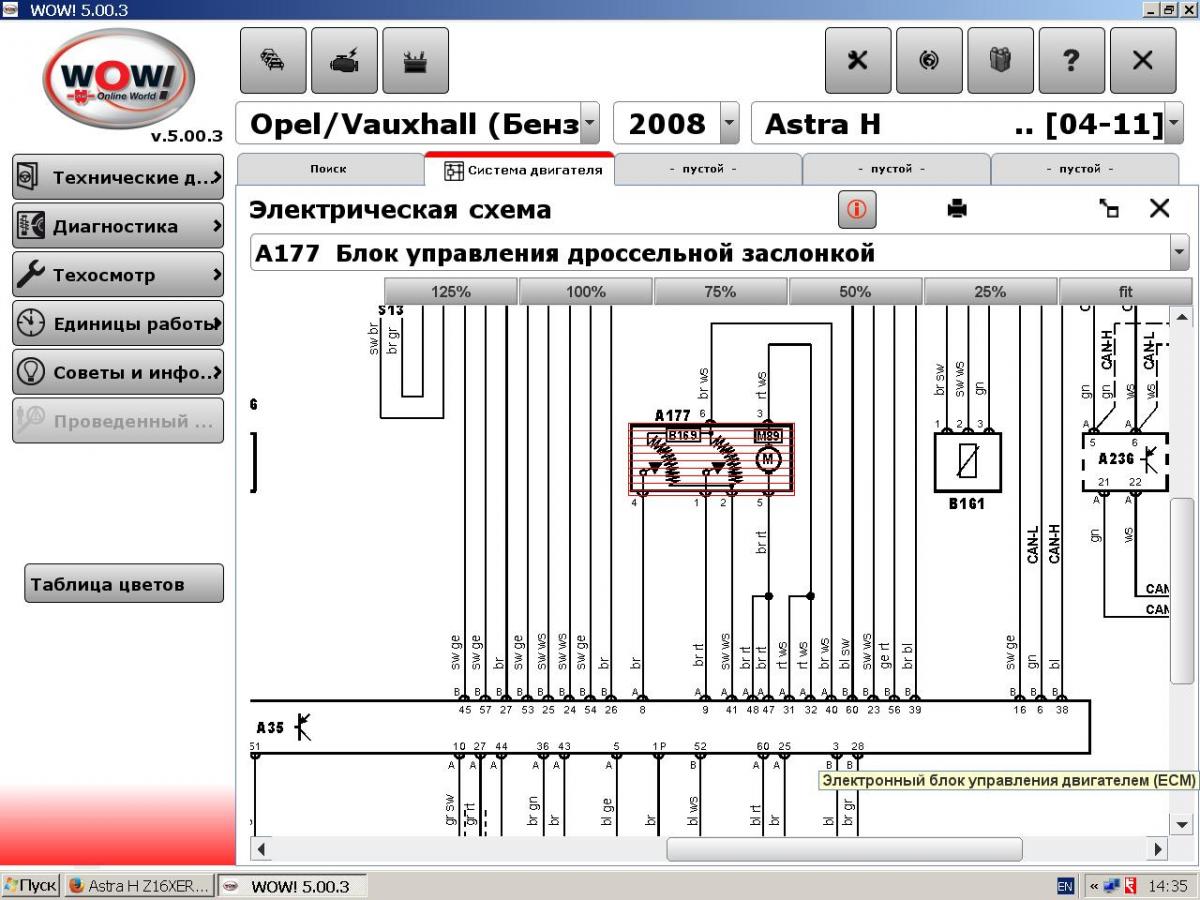
Task: Click the engine icon in top toolbar
Action: 344,60
